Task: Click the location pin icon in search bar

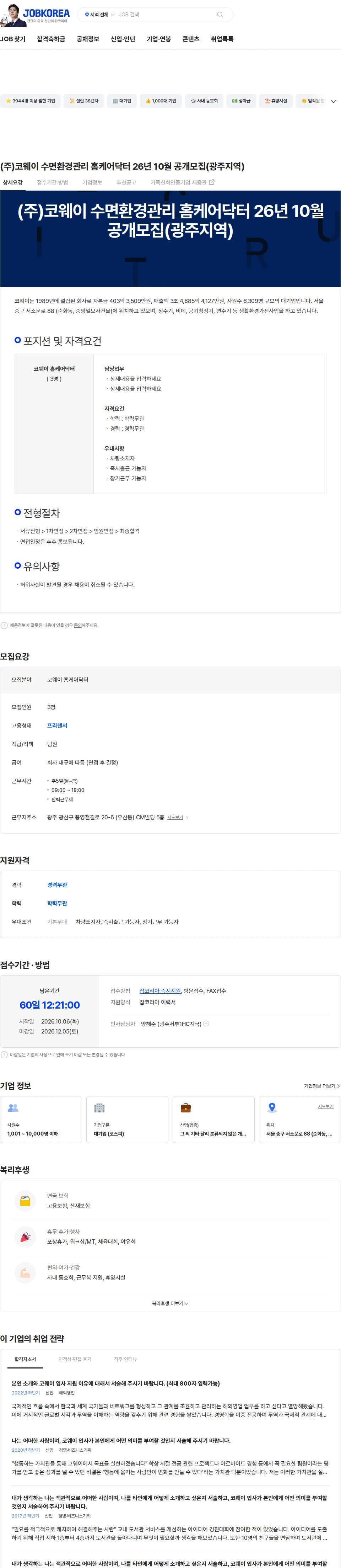Action: (x=87, y=15)
